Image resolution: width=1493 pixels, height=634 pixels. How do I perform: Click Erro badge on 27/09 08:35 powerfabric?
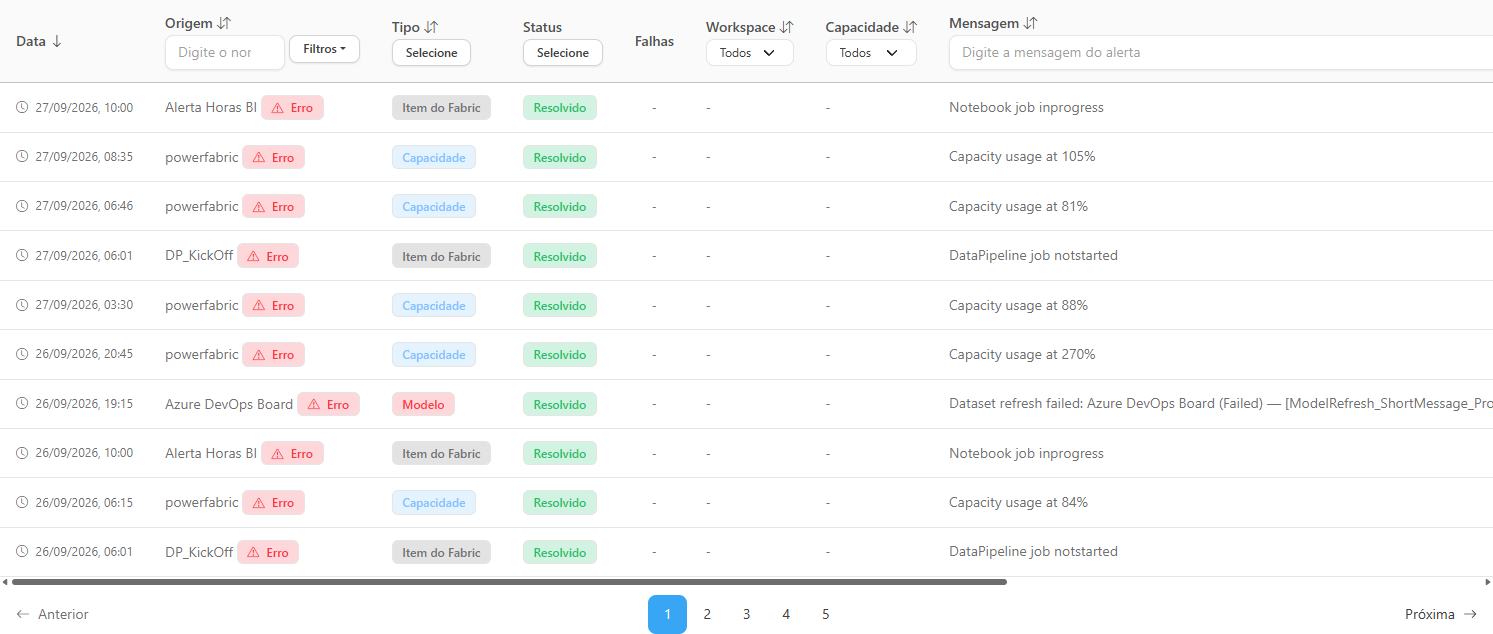(x=273, y=157)
